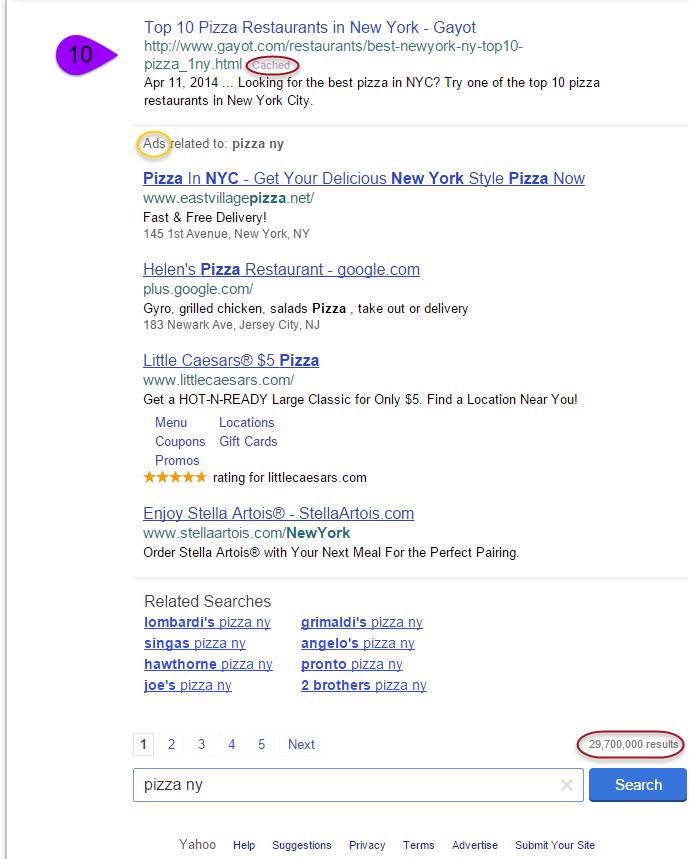Click the Little Caesars star rating
689x859 pixels.
click(x=175, y=477)
